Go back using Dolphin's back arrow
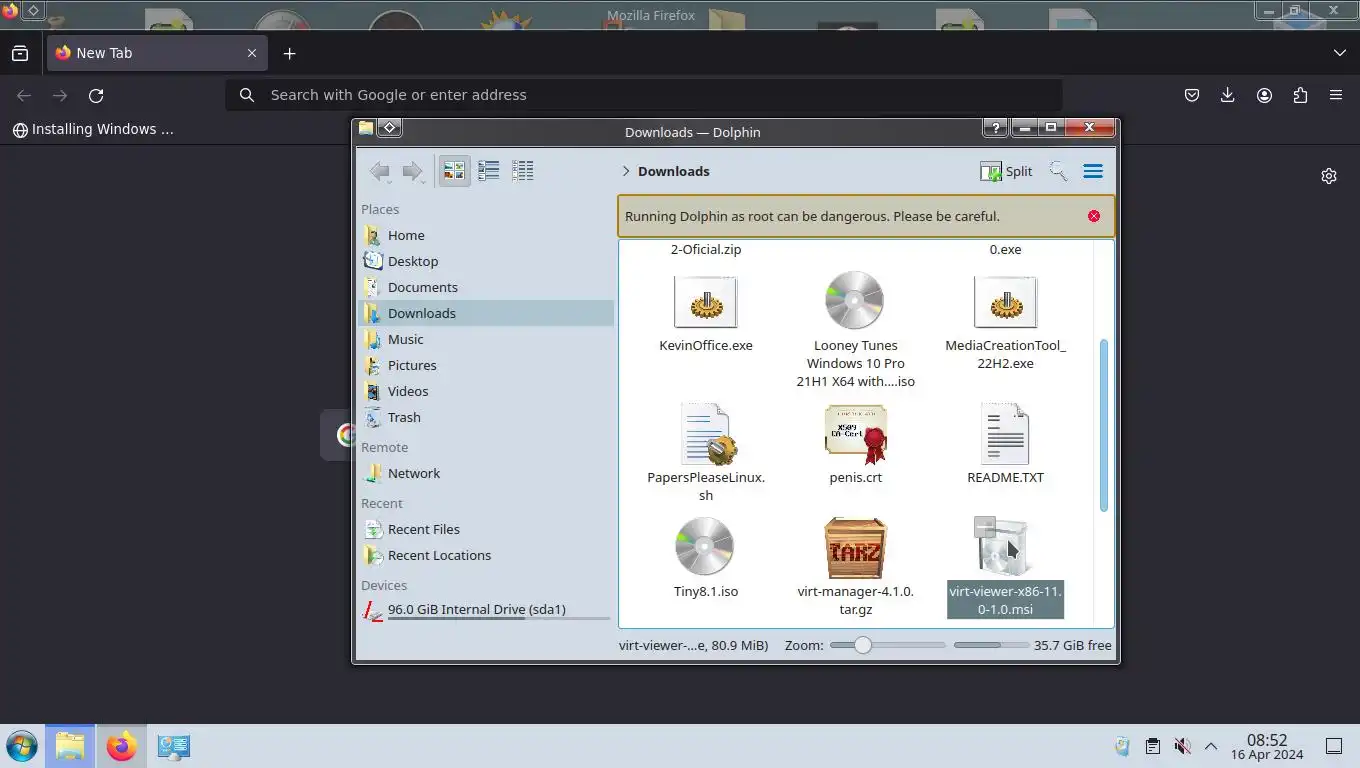 380,171
